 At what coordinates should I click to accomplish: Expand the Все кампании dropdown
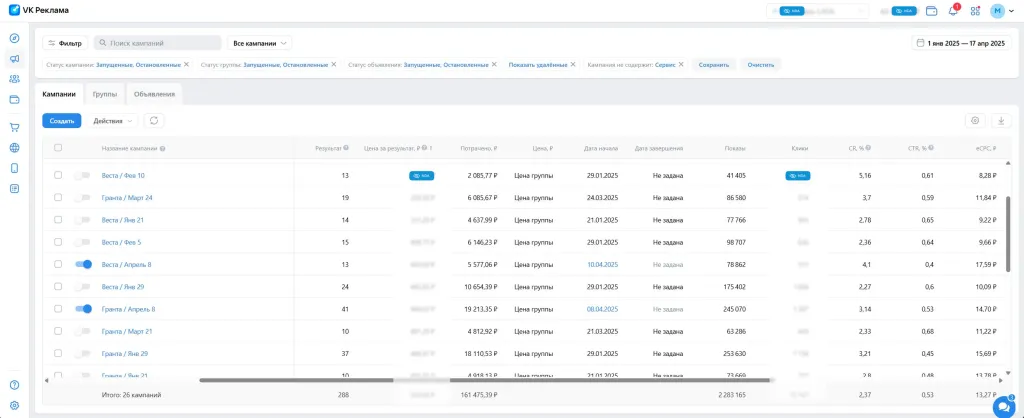[x=261, y=43]
